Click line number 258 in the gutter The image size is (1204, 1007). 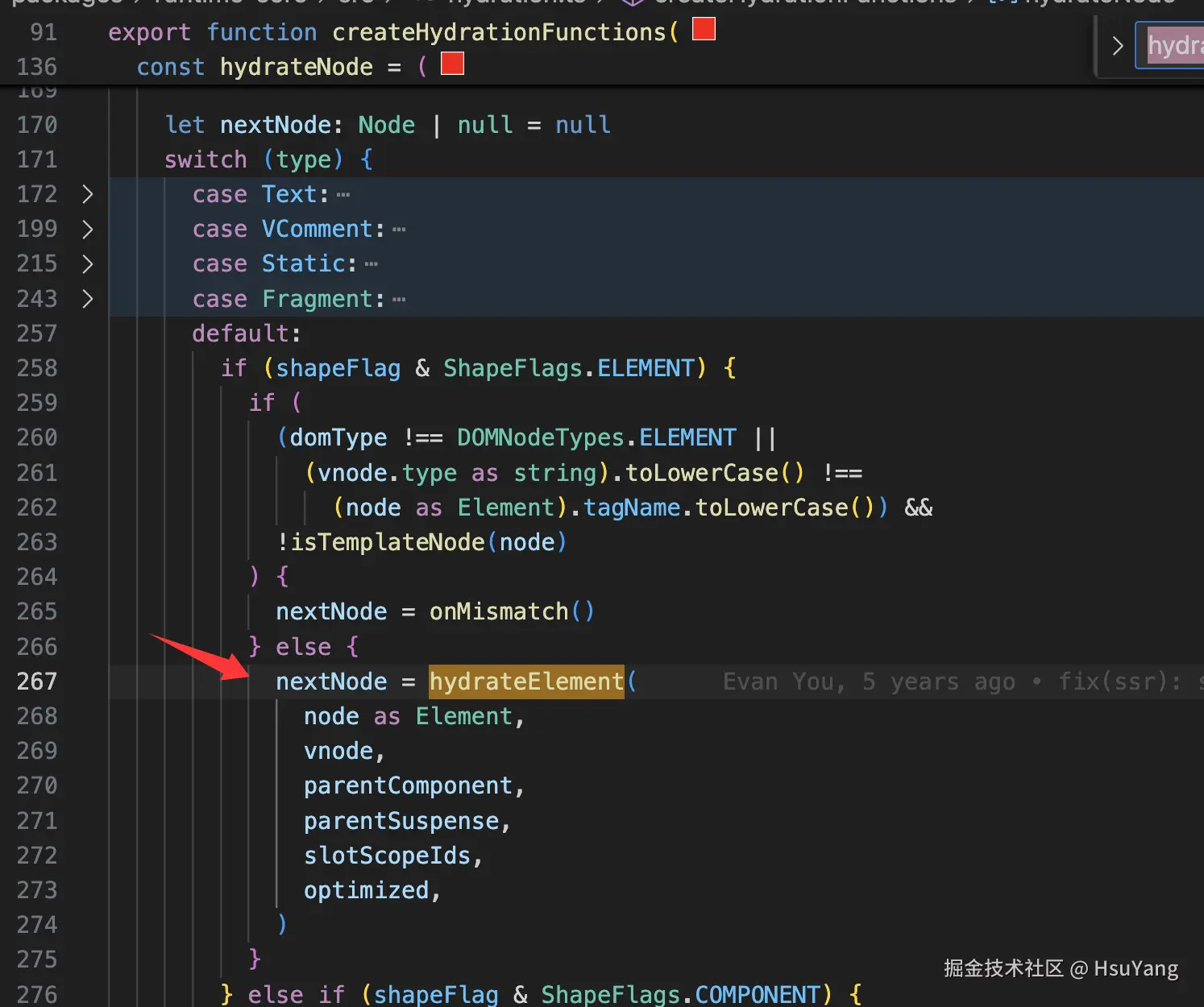[x=37, y=368]
